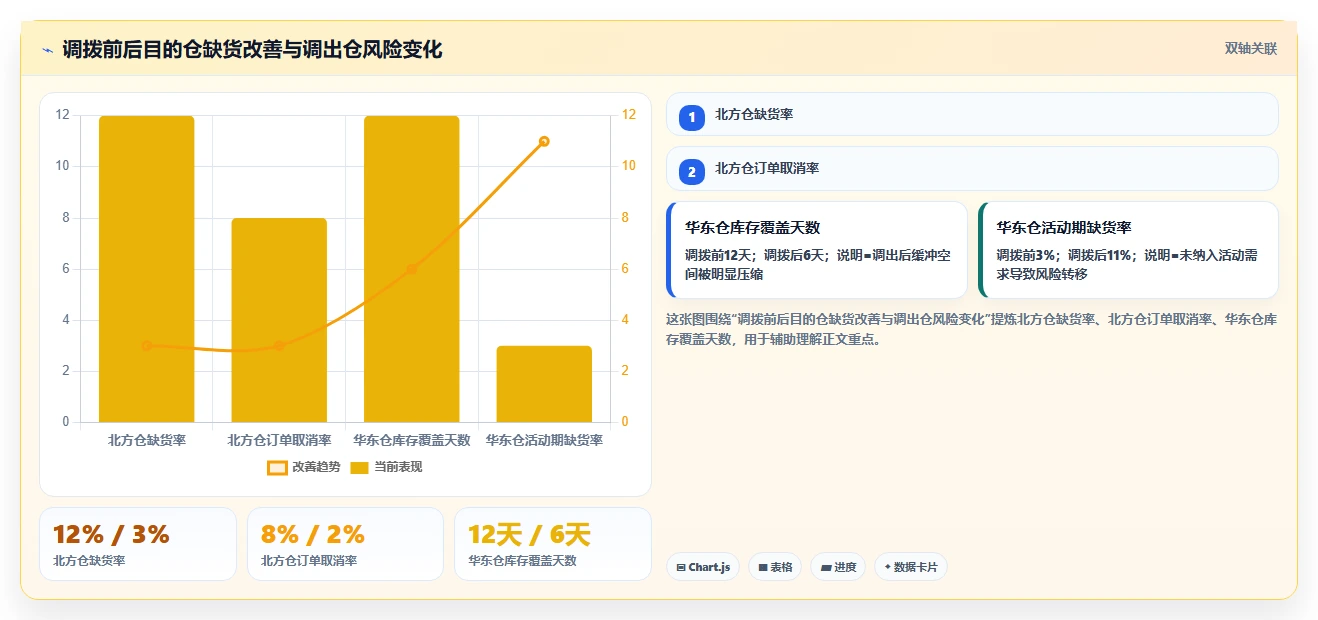This screenshot has width=1318, height=620.
Task: Toggle the 改善趋势 legend swatch
Action: pyautogui.click(x=277, y=467)
